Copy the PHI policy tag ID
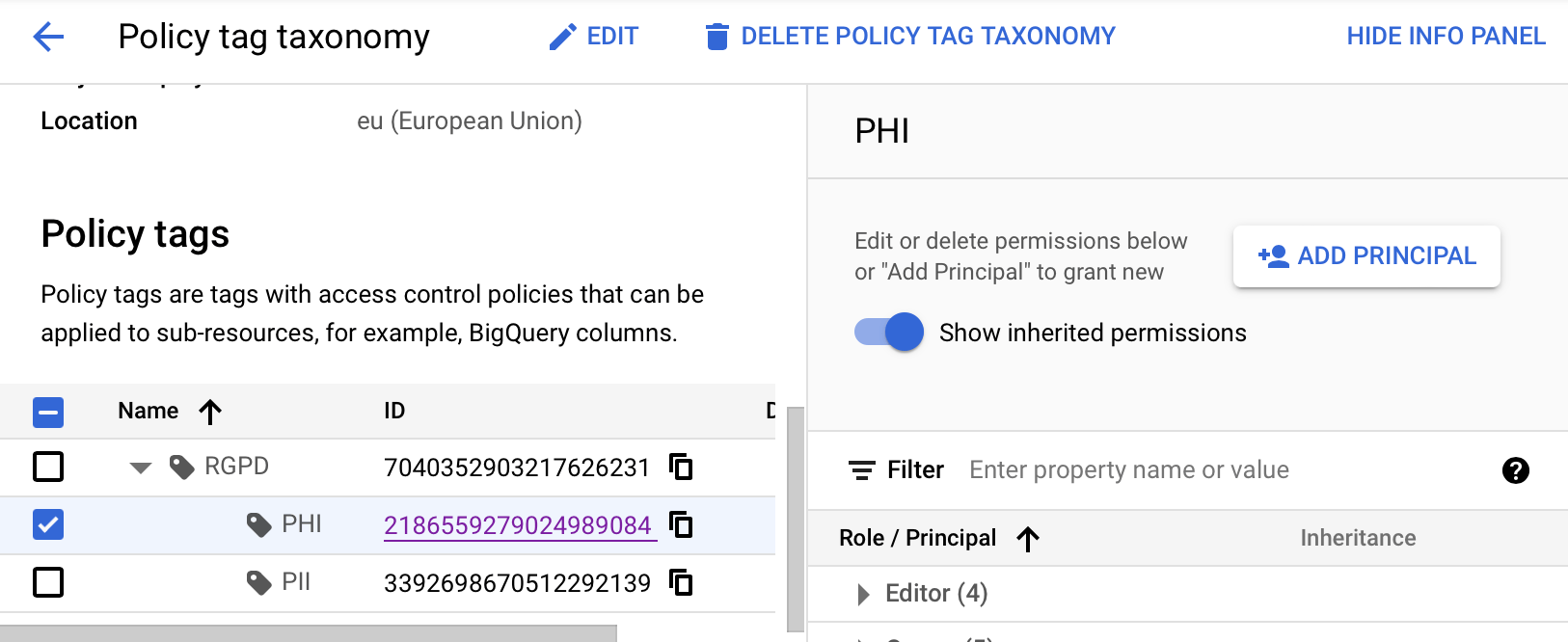 pyautogui.click(x=681, y=525)
